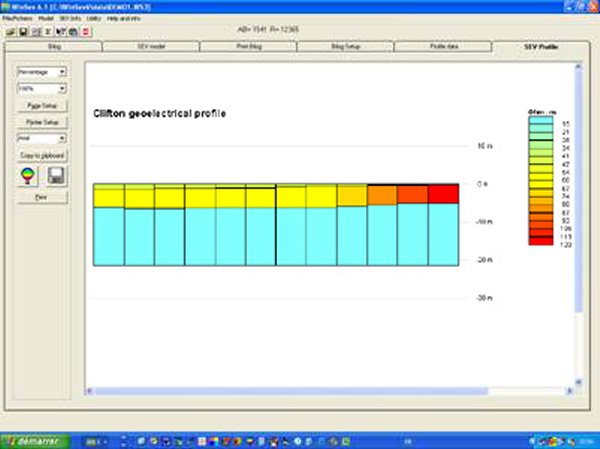
Task: Click the open file icon in the toolbar
Action: [x=9, y=31]
